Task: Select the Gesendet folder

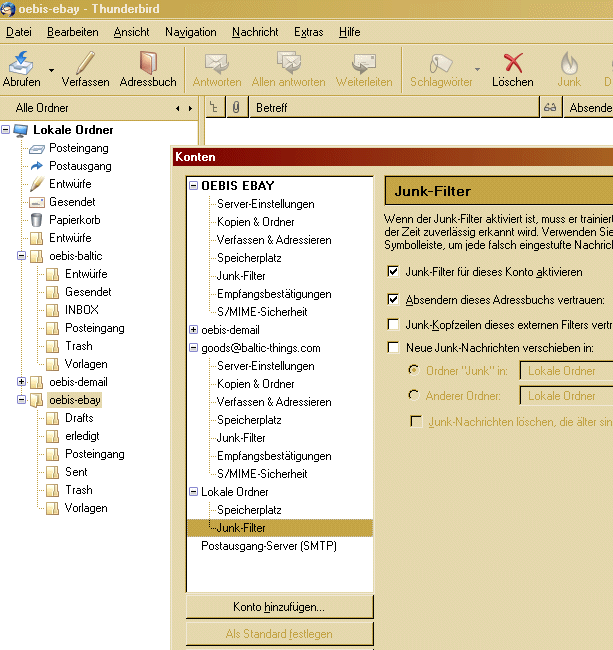Action: (72, 202)
